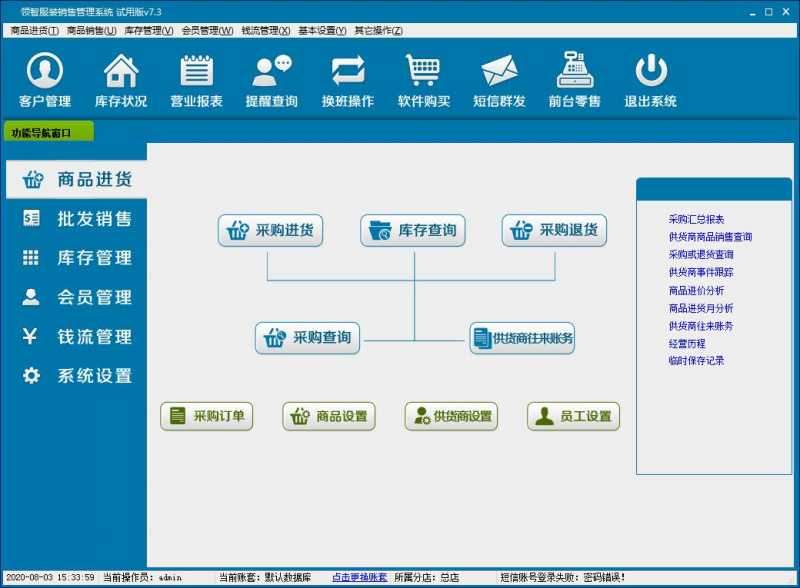800x588 pixels.
Task: Click the 采购进货 button
Action: [x=271, y=230]
